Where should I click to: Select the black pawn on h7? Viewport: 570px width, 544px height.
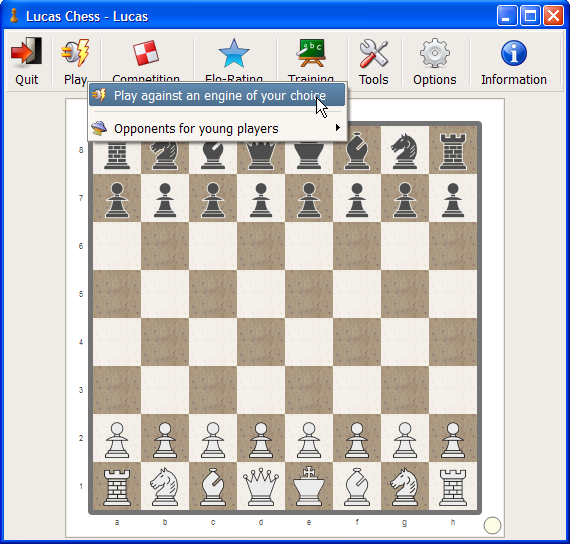pos(453,200)
